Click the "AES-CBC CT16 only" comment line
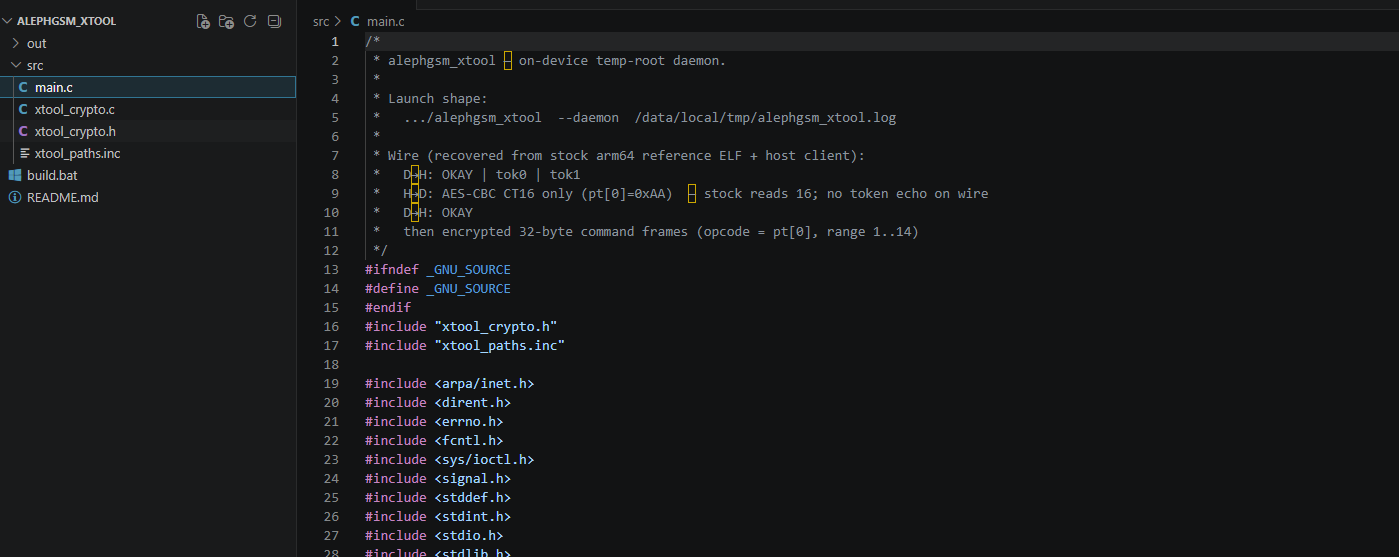Viewport: 1399px width, 557px height. click(x=680, y=193)
